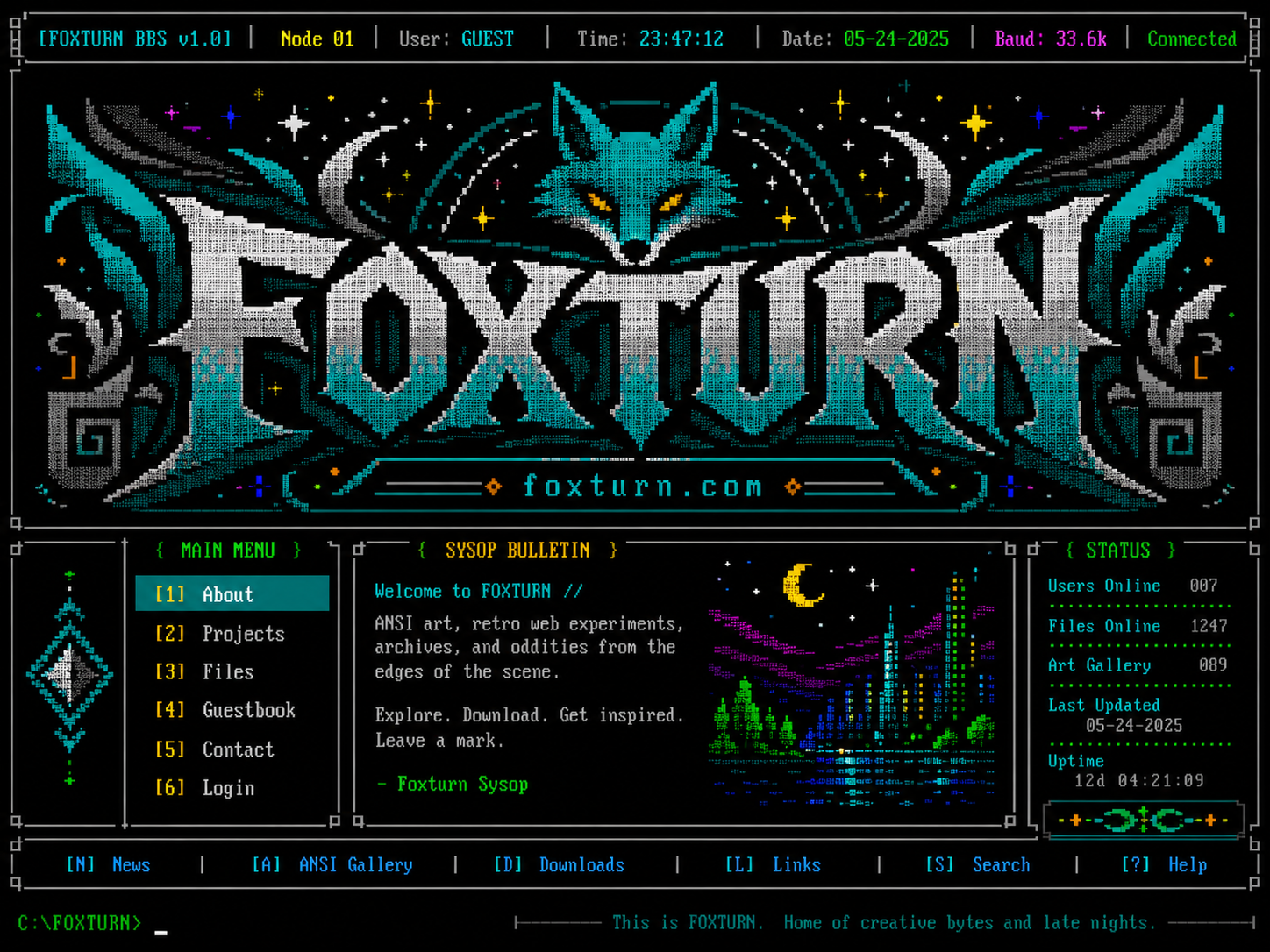Click the [FOXTURN BBS v1.0] title text

[x=135, y=39]
